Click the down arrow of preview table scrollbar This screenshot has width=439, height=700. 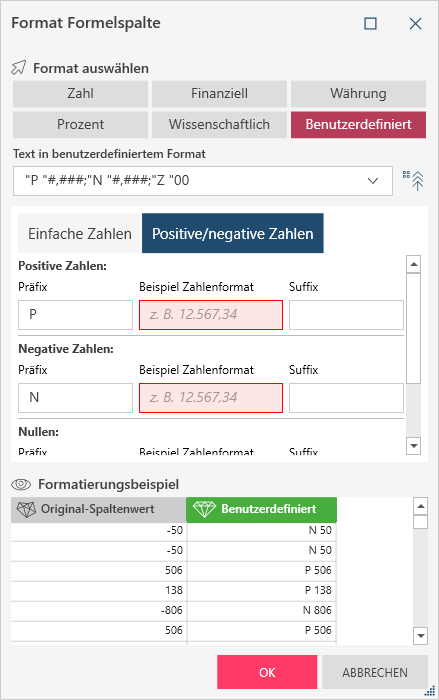click(x=420, y=635)
